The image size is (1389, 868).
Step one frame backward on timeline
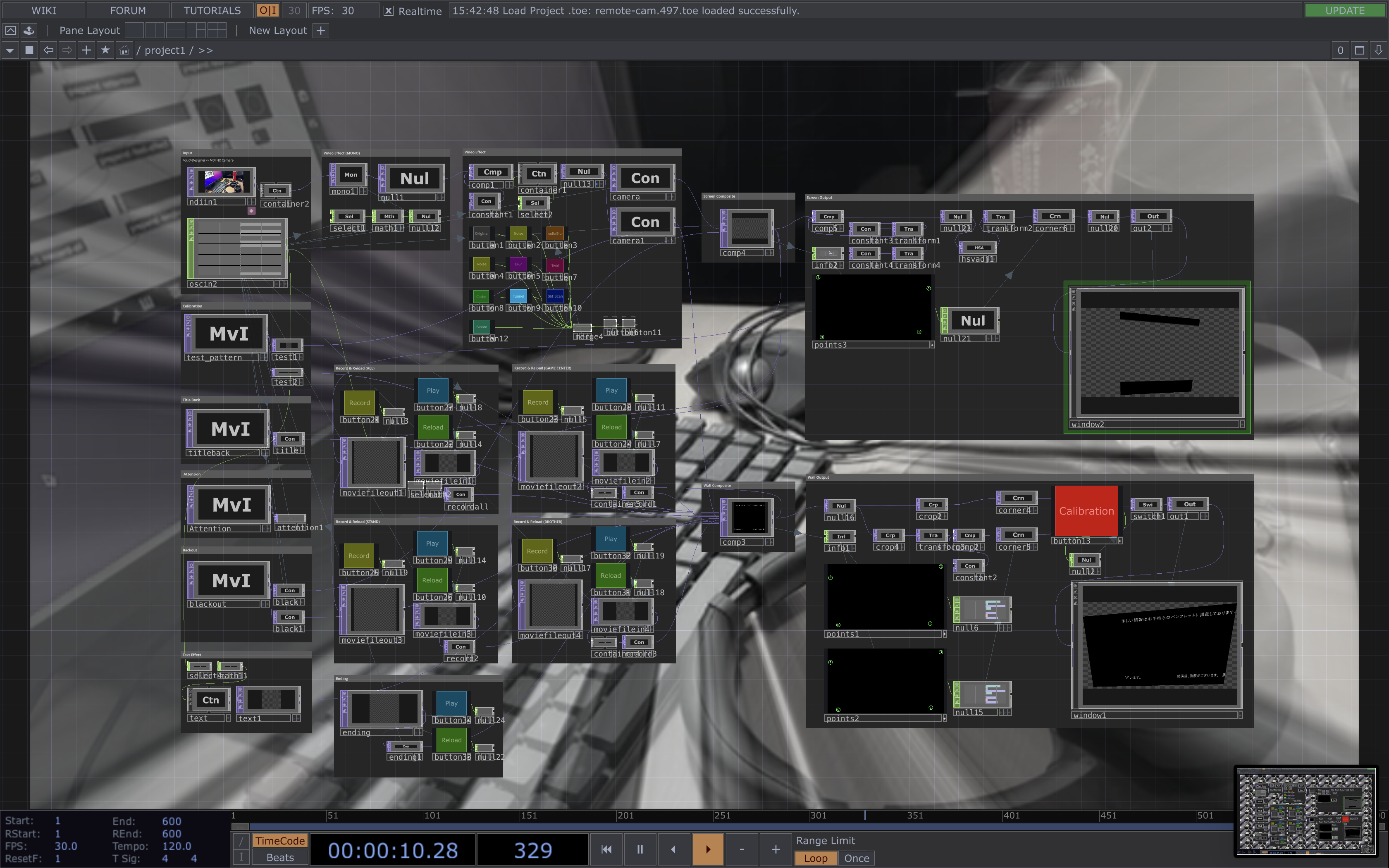pos(673,849)
